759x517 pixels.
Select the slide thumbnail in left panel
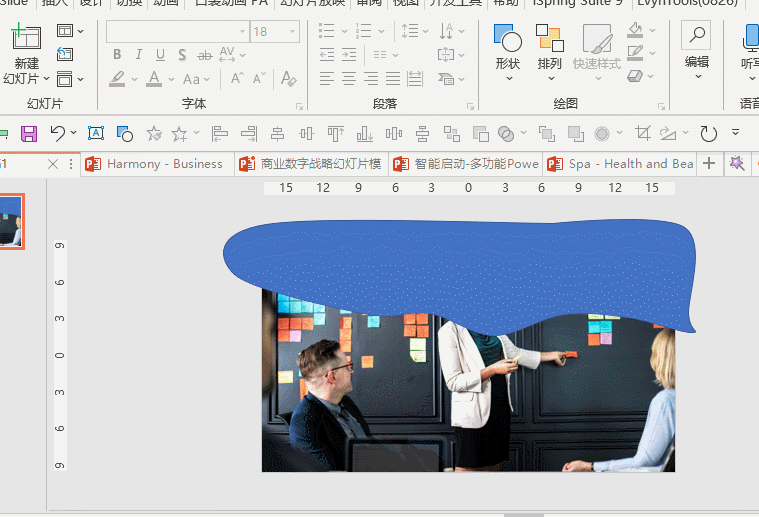coord(11,222)
